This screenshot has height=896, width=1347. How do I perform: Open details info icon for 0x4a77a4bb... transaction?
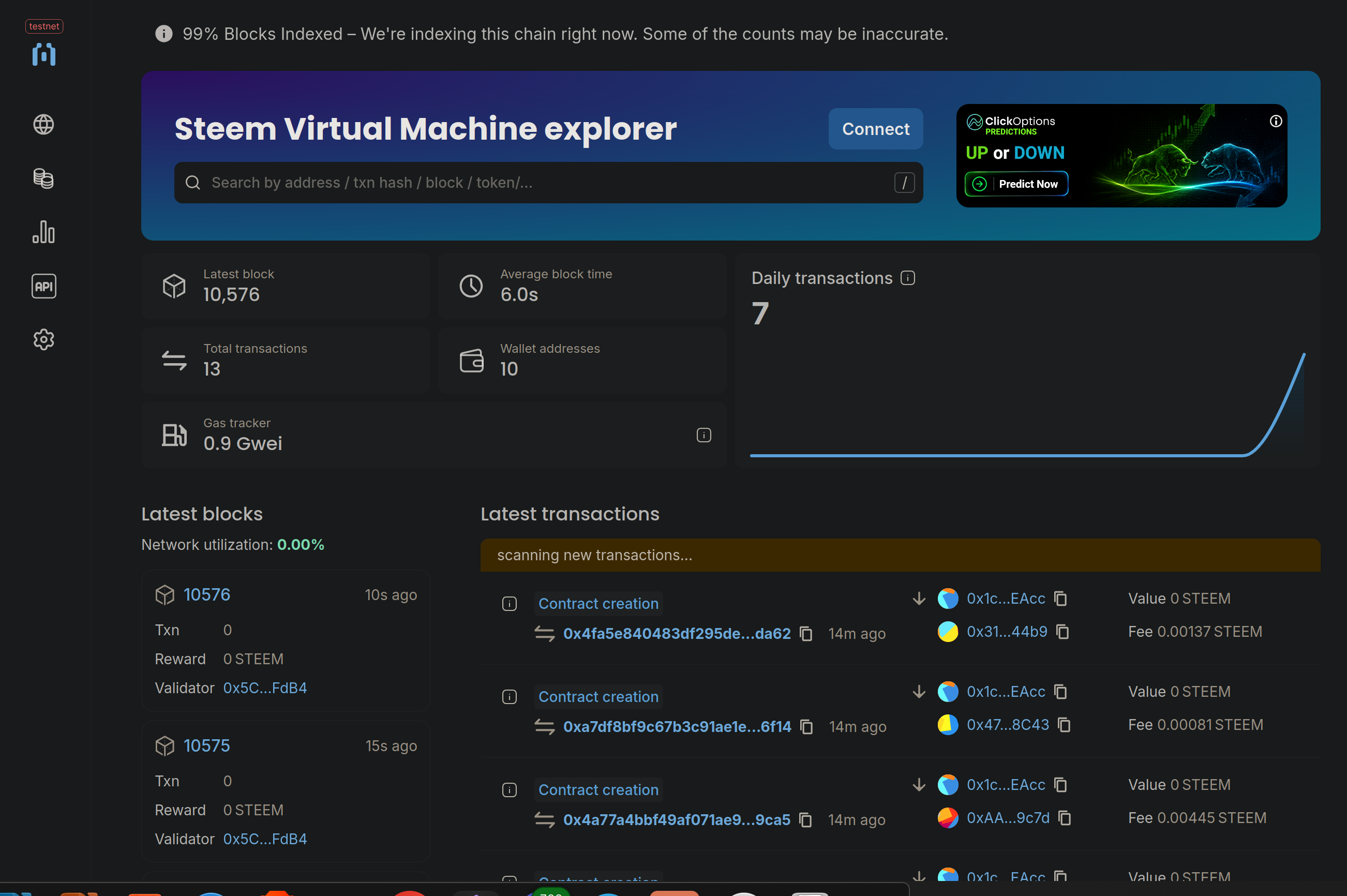(509, 790)
